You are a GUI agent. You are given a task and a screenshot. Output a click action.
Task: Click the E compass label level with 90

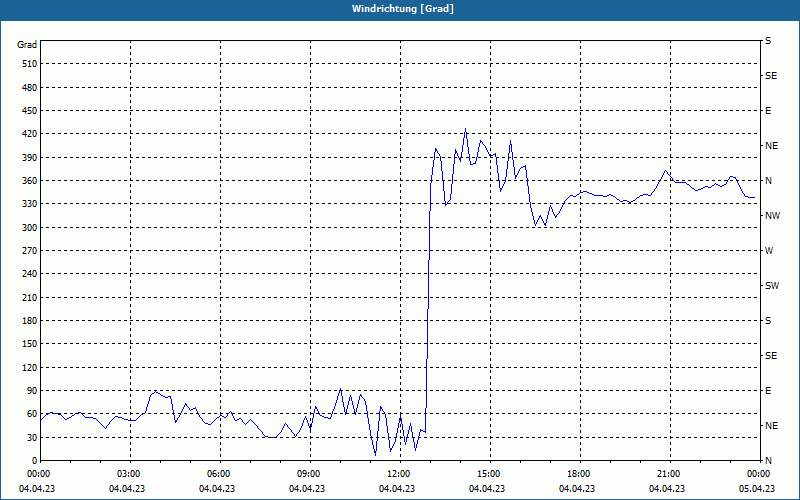coord(768,391)
